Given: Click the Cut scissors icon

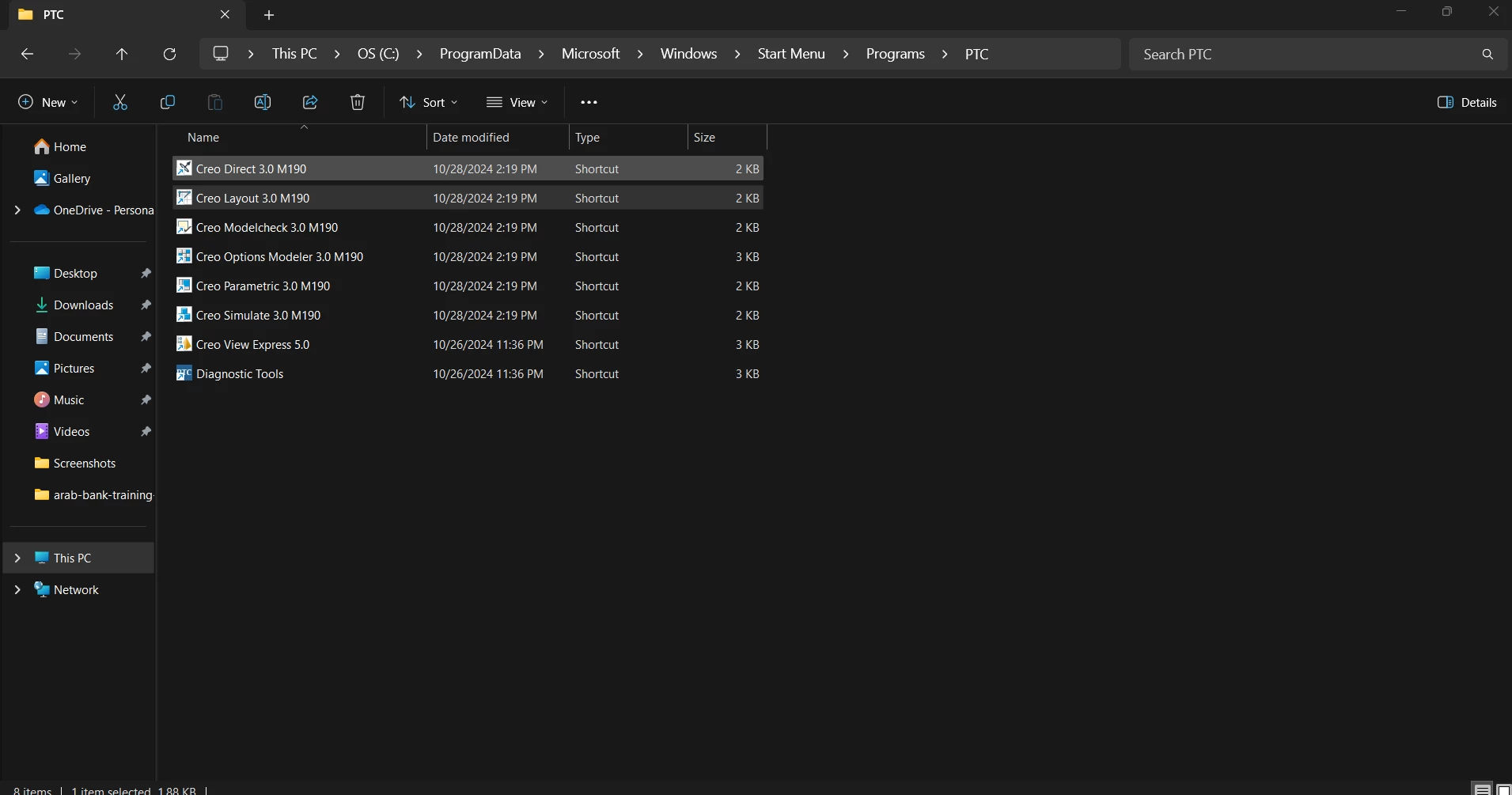Looking at the screenshot, I should pos(120,102).
